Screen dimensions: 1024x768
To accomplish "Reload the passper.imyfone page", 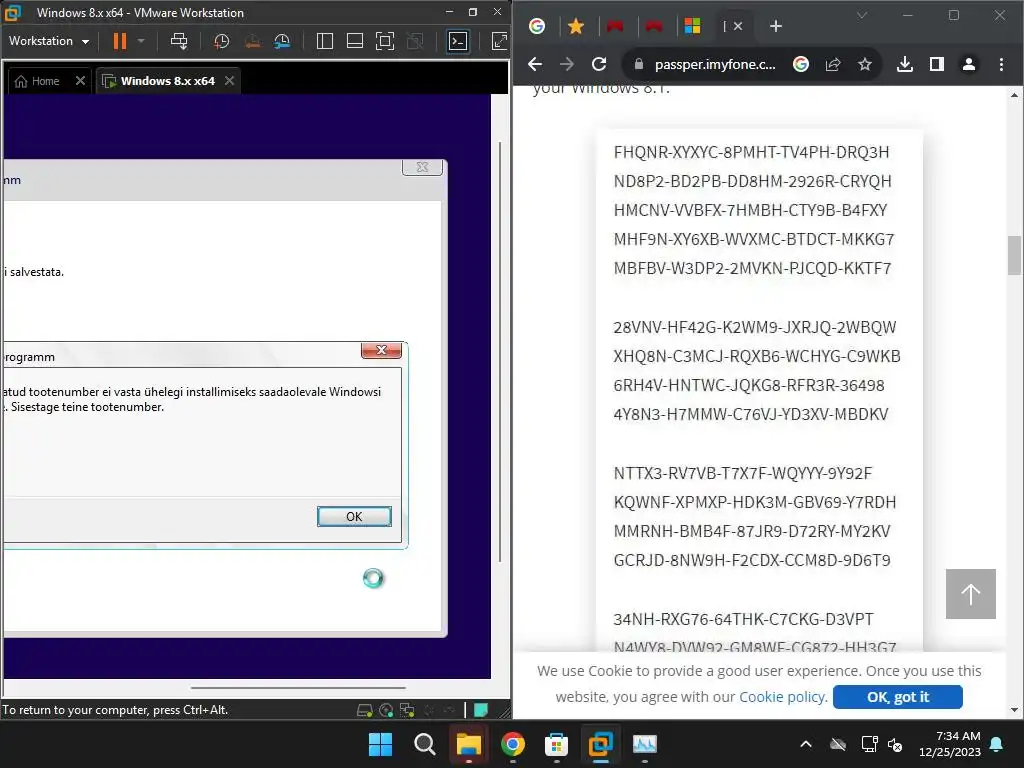I will [x=599, y=64].
